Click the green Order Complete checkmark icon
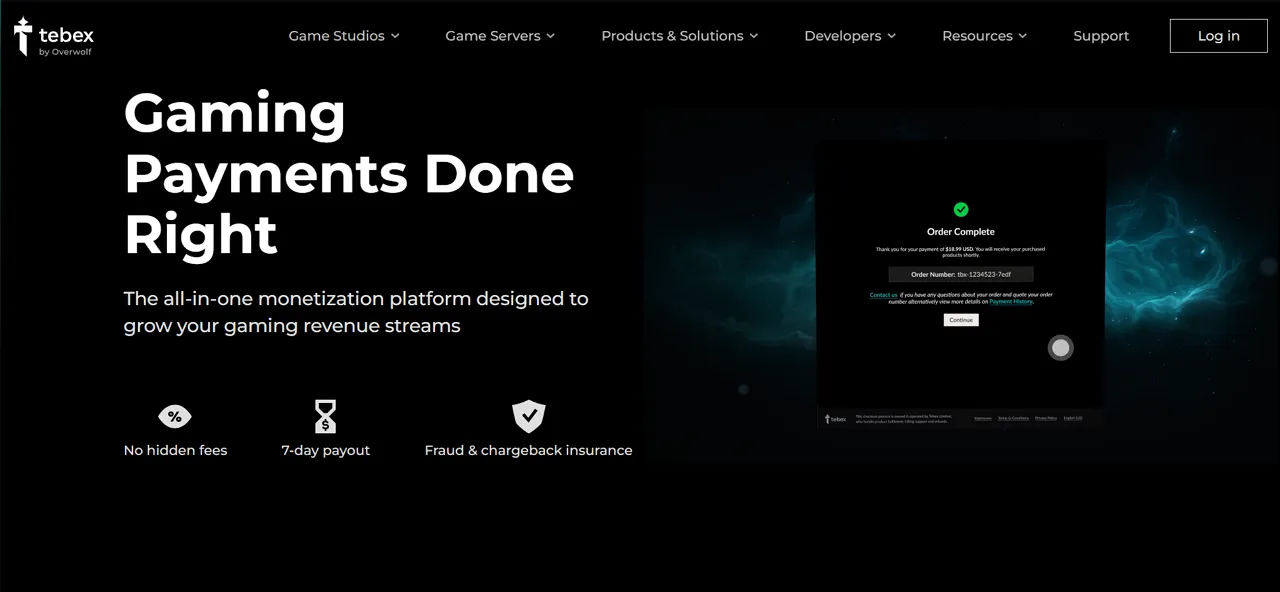This screenshot has width=1280, height=592. point(960,209)
